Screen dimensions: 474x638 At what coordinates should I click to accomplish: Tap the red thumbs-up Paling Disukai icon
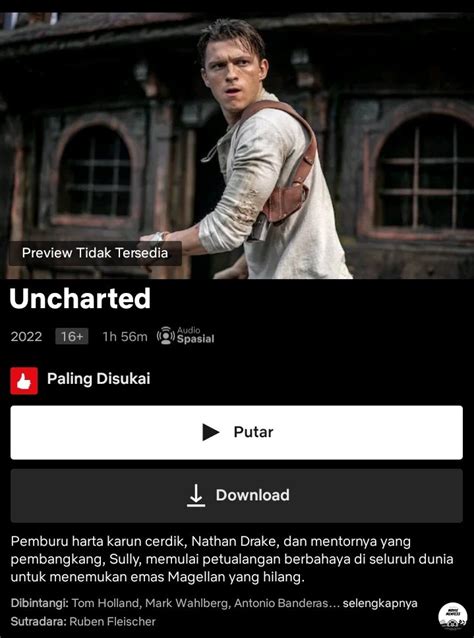click(x=24, y=380)
